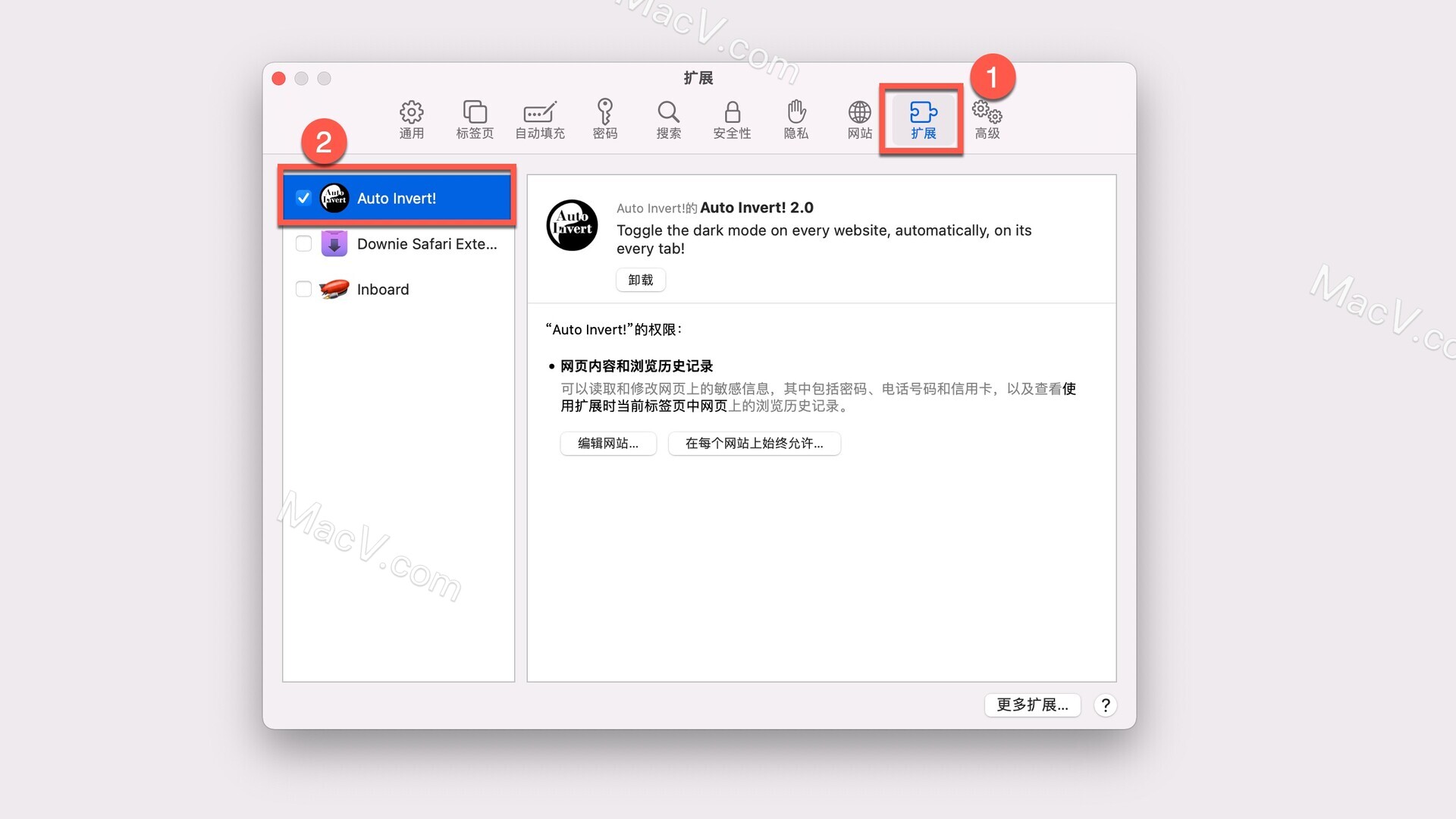Enable Auto Invert! extension checkbox
This screenshot has height=819, width=1456.
coord(302,197)
